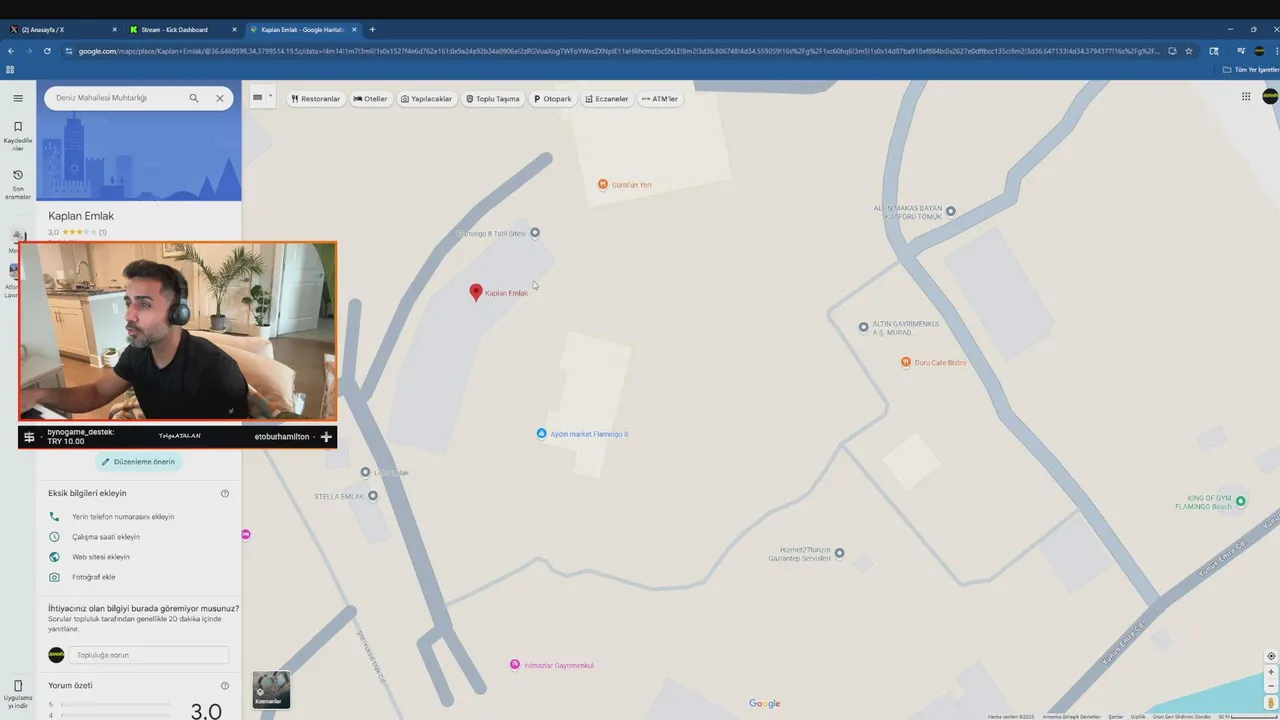Click the Street View pegman
This screenshot has width=1280, height=720.
pyautogui.click(x=1271, y=703)
